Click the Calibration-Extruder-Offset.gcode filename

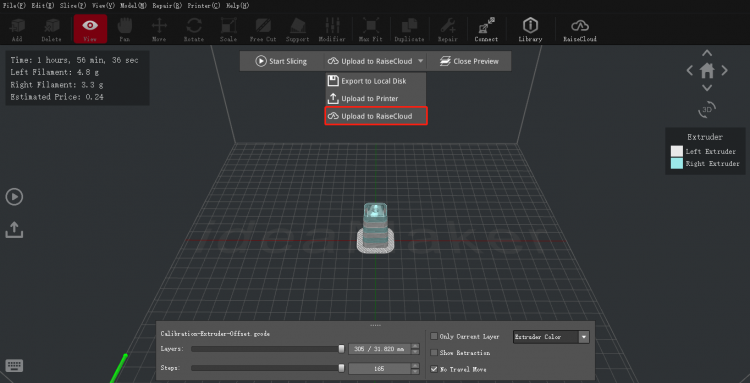click(215, 334)
